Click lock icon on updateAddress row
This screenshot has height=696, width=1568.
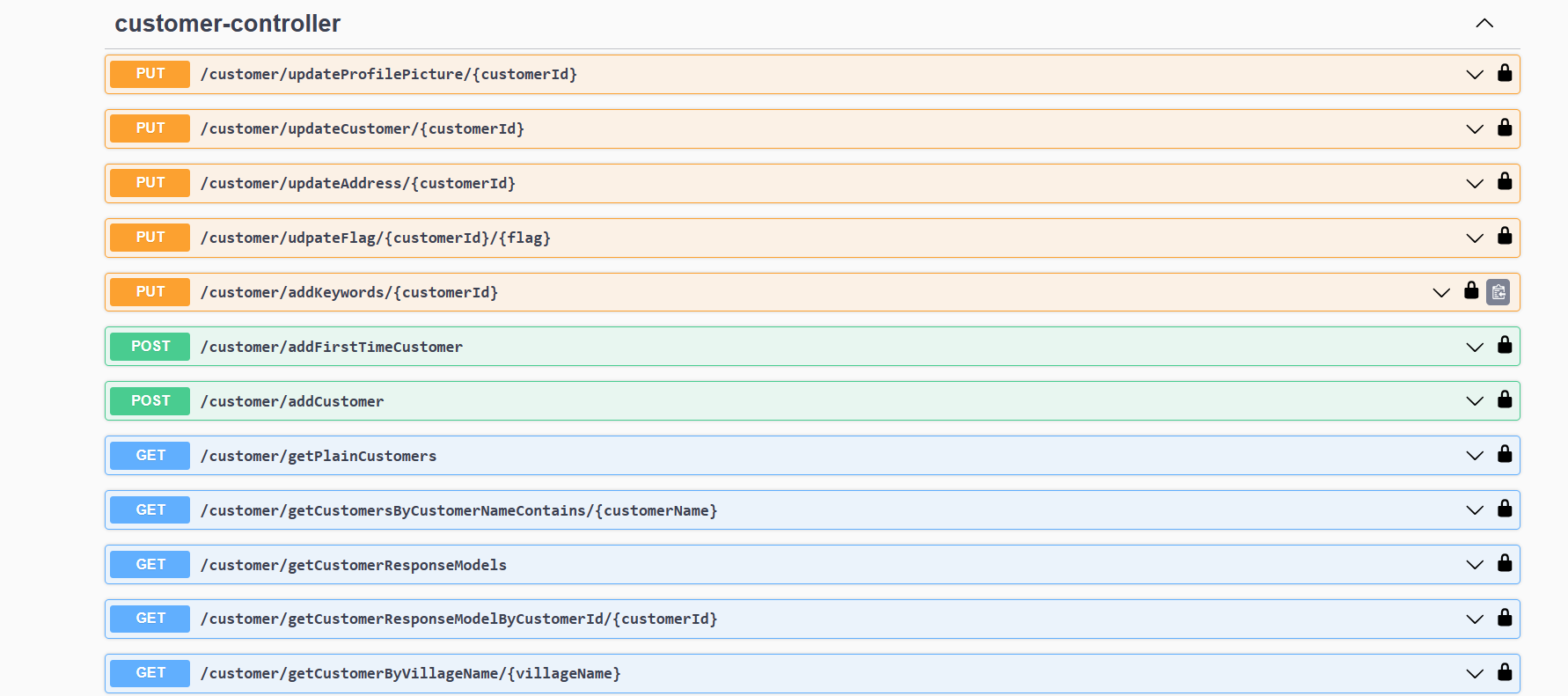[1505, 182]
